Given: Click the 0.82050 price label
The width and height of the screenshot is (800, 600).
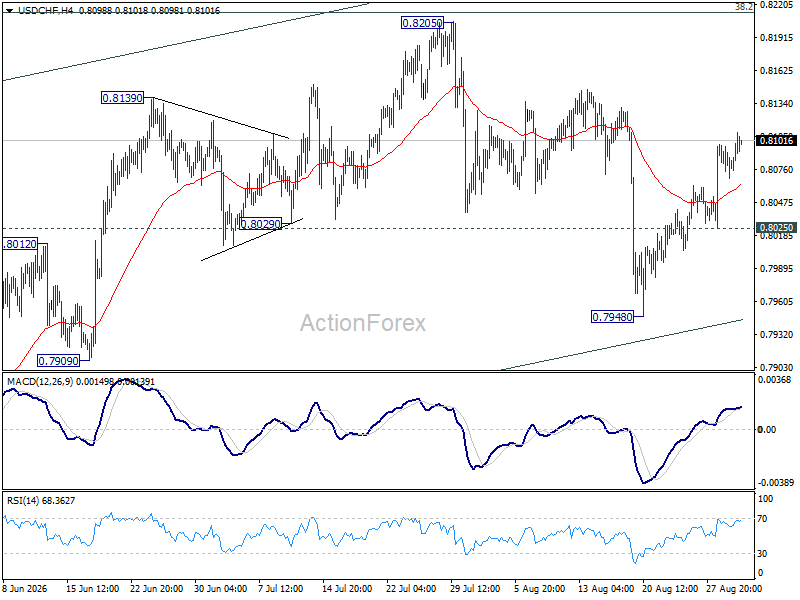Looking at the screenshot, I should tap(422, 23).
